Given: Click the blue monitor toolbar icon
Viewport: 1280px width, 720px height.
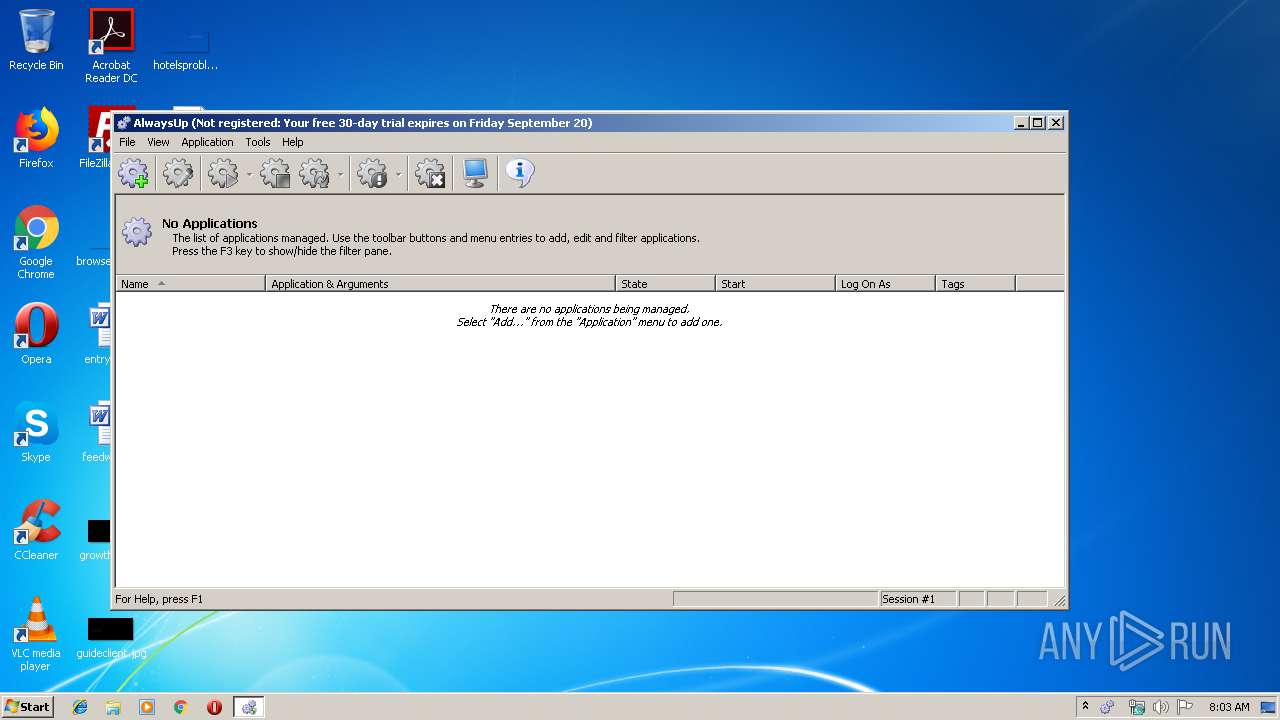Looking at the screenshot, I should [475, 173].
